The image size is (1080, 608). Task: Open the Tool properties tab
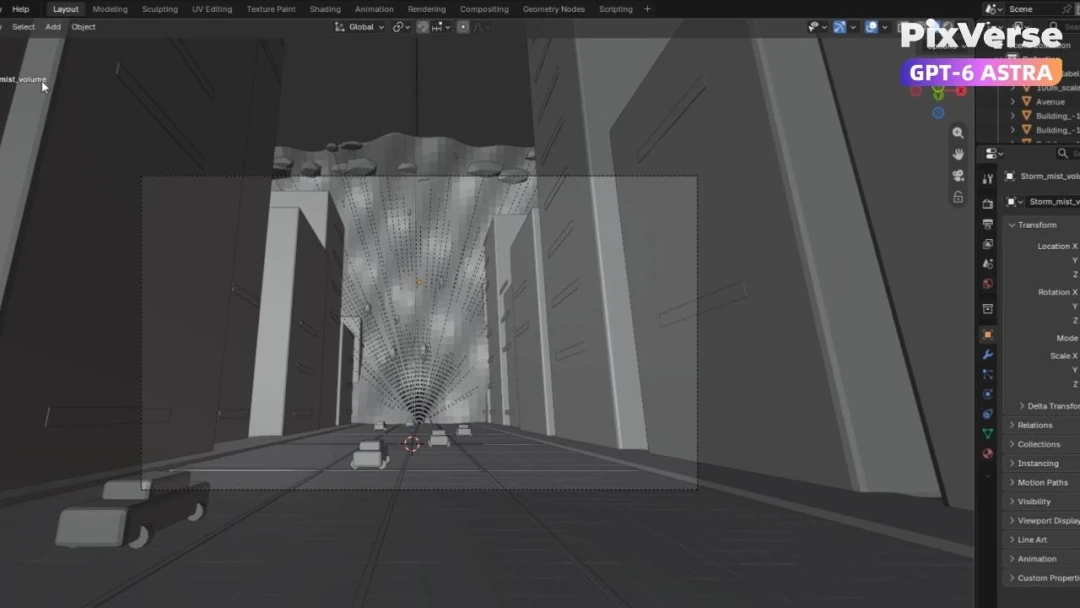pos(988,179)
